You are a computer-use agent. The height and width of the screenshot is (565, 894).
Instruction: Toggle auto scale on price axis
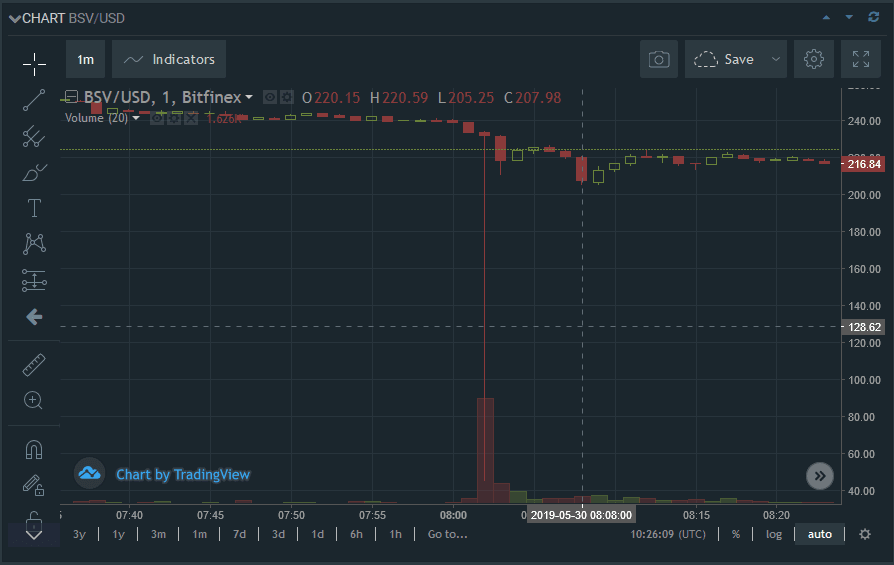819,534
